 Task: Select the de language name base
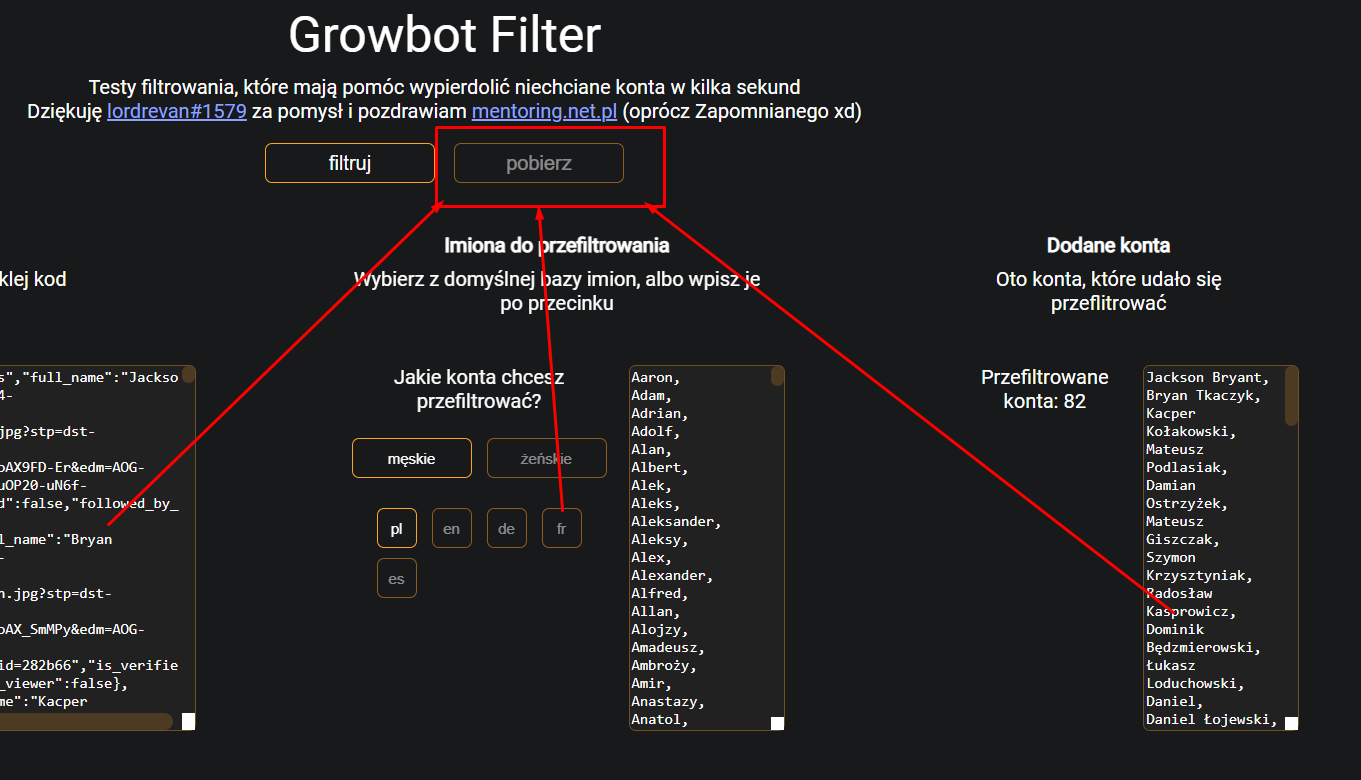pyautogui.click(x=506, y=528)
